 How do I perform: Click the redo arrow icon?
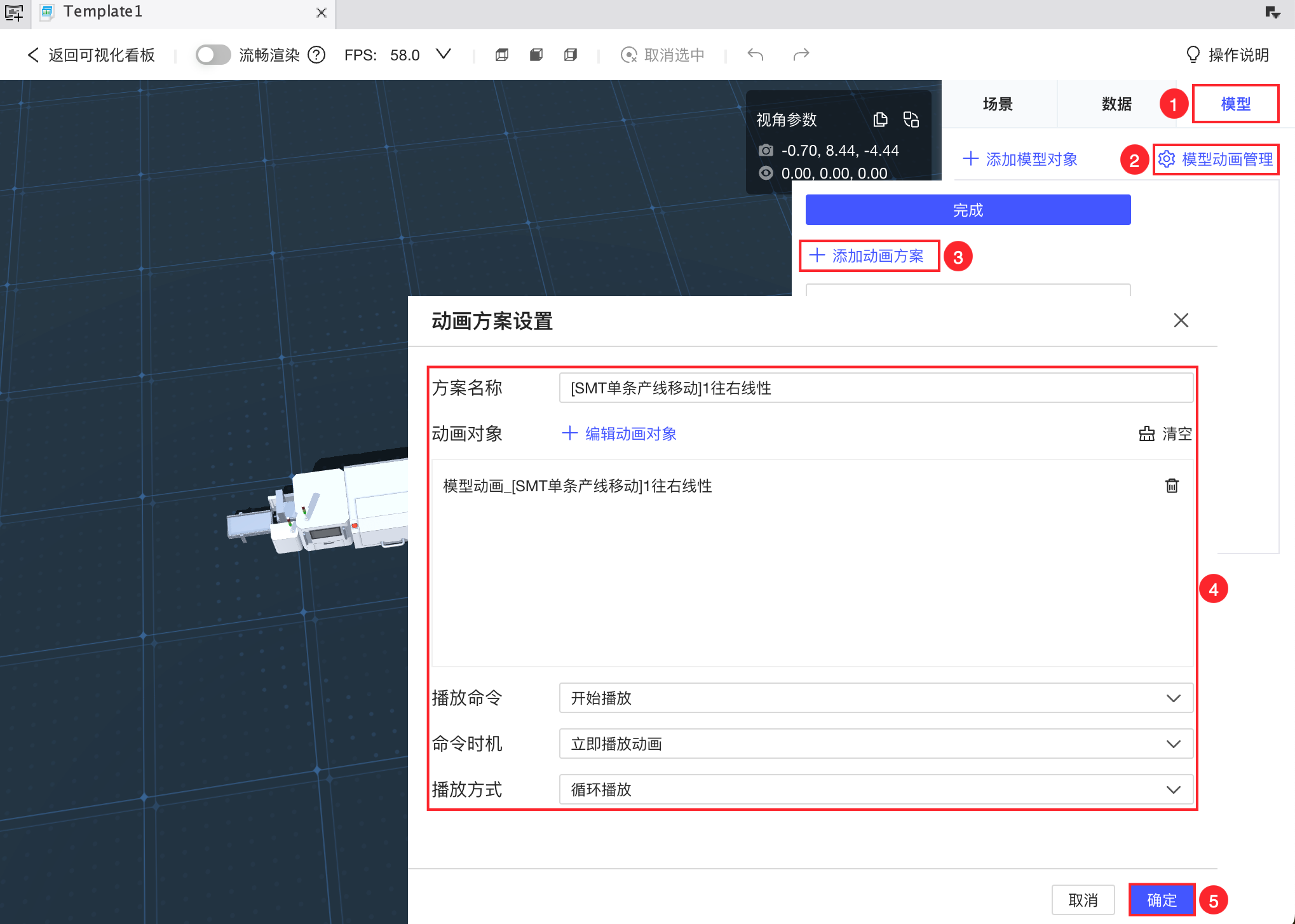click(801, 55)
